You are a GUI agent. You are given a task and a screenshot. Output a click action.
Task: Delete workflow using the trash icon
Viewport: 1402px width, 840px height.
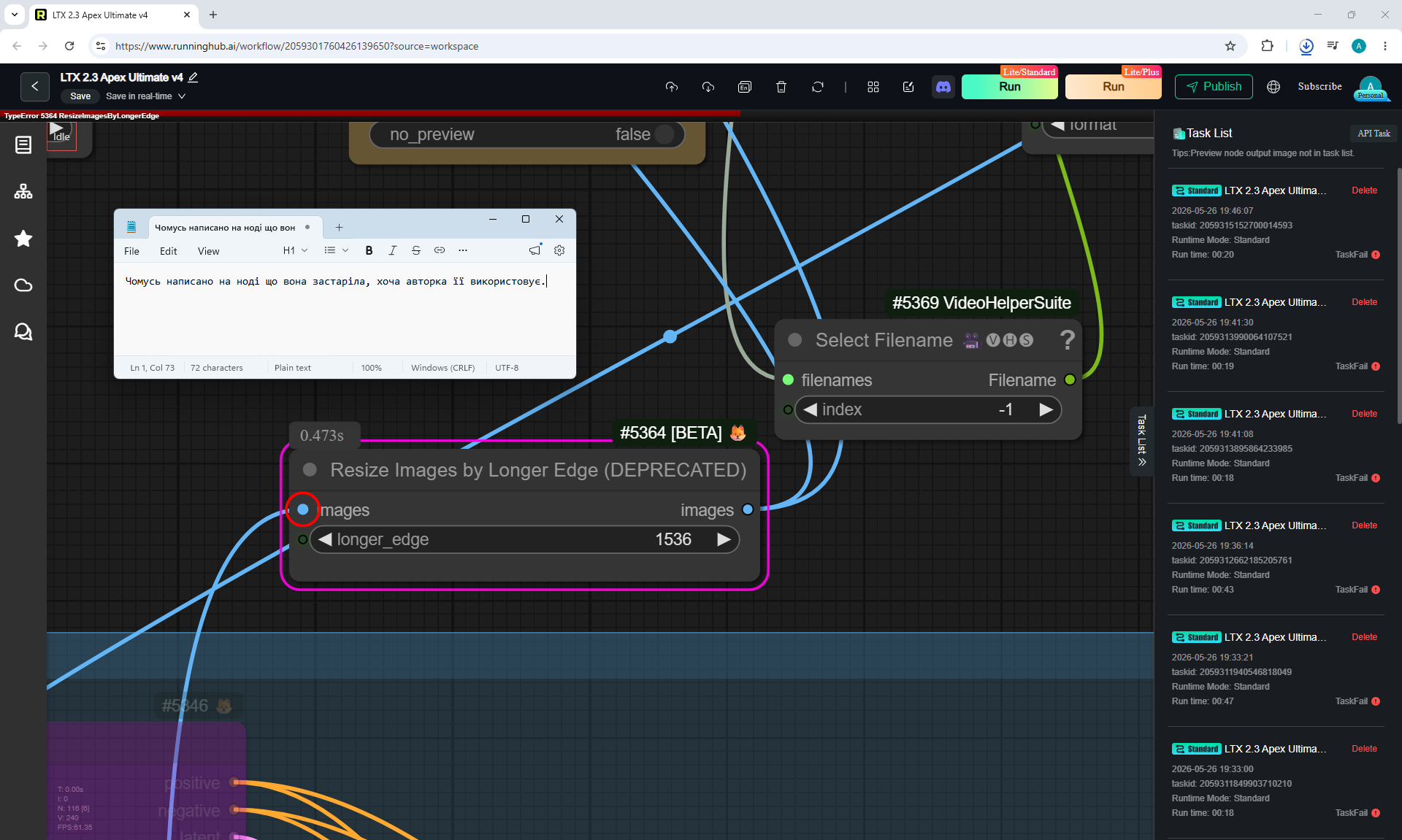(x=781, y=87)
